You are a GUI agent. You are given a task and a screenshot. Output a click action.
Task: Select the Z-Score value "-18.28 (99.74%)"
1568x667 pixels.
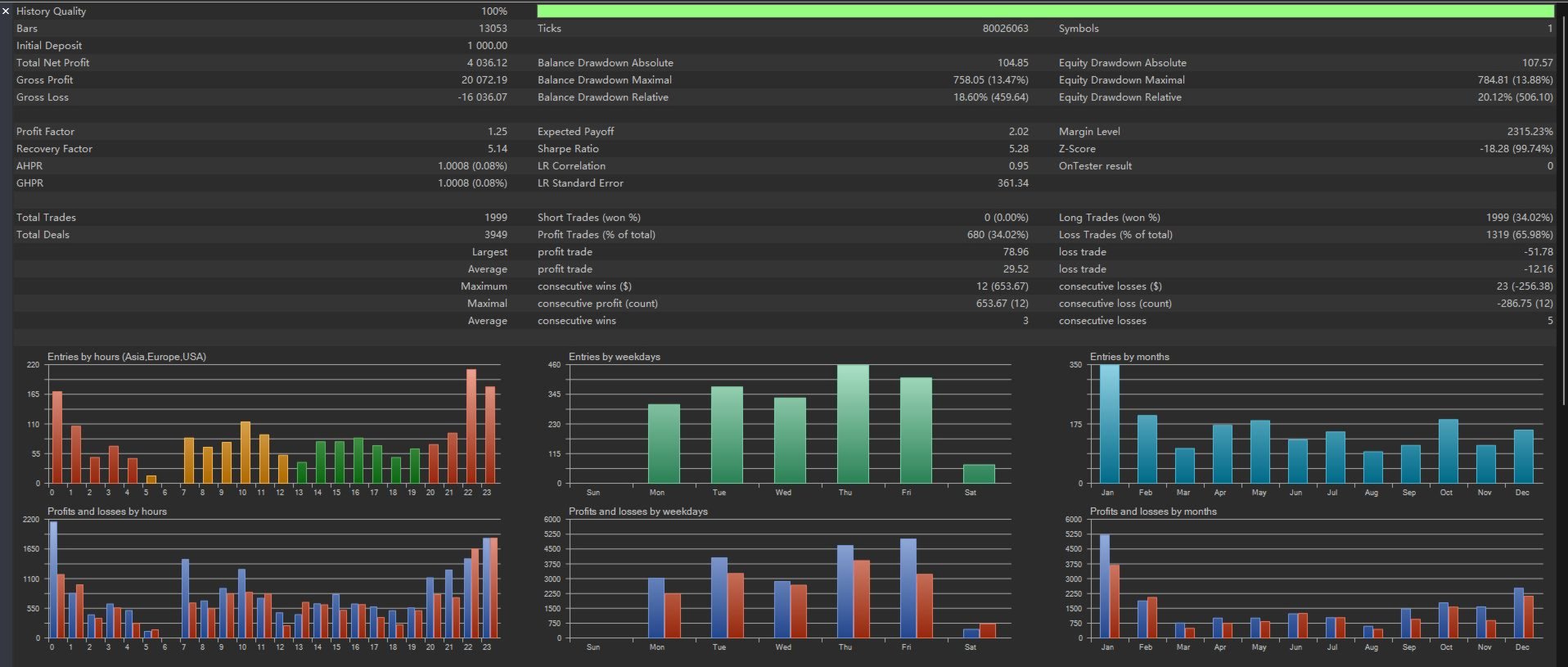(1516, 149)
